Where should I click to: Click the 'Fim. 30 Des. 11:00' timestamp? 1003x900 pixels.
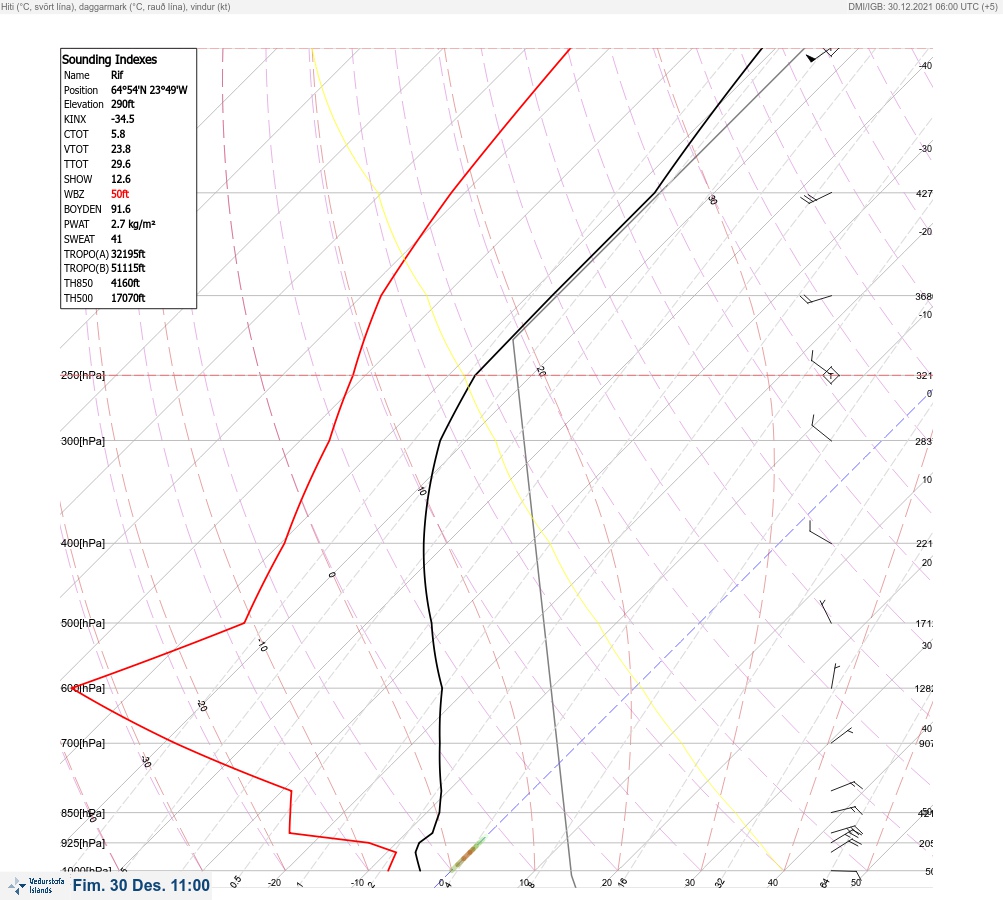coord(141,885)
